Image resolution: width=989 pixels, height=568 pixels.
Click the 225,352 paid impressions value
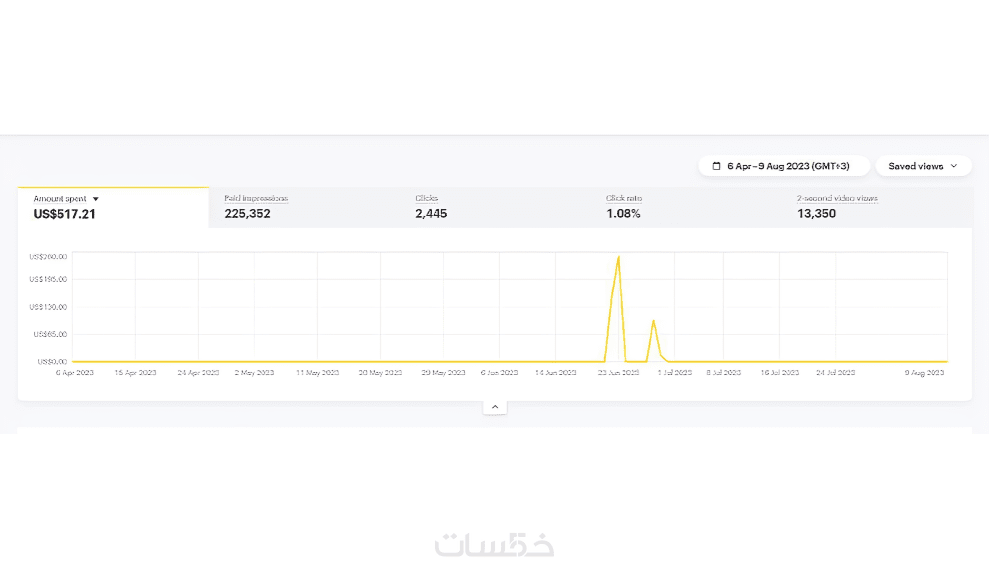click(247, 214)
